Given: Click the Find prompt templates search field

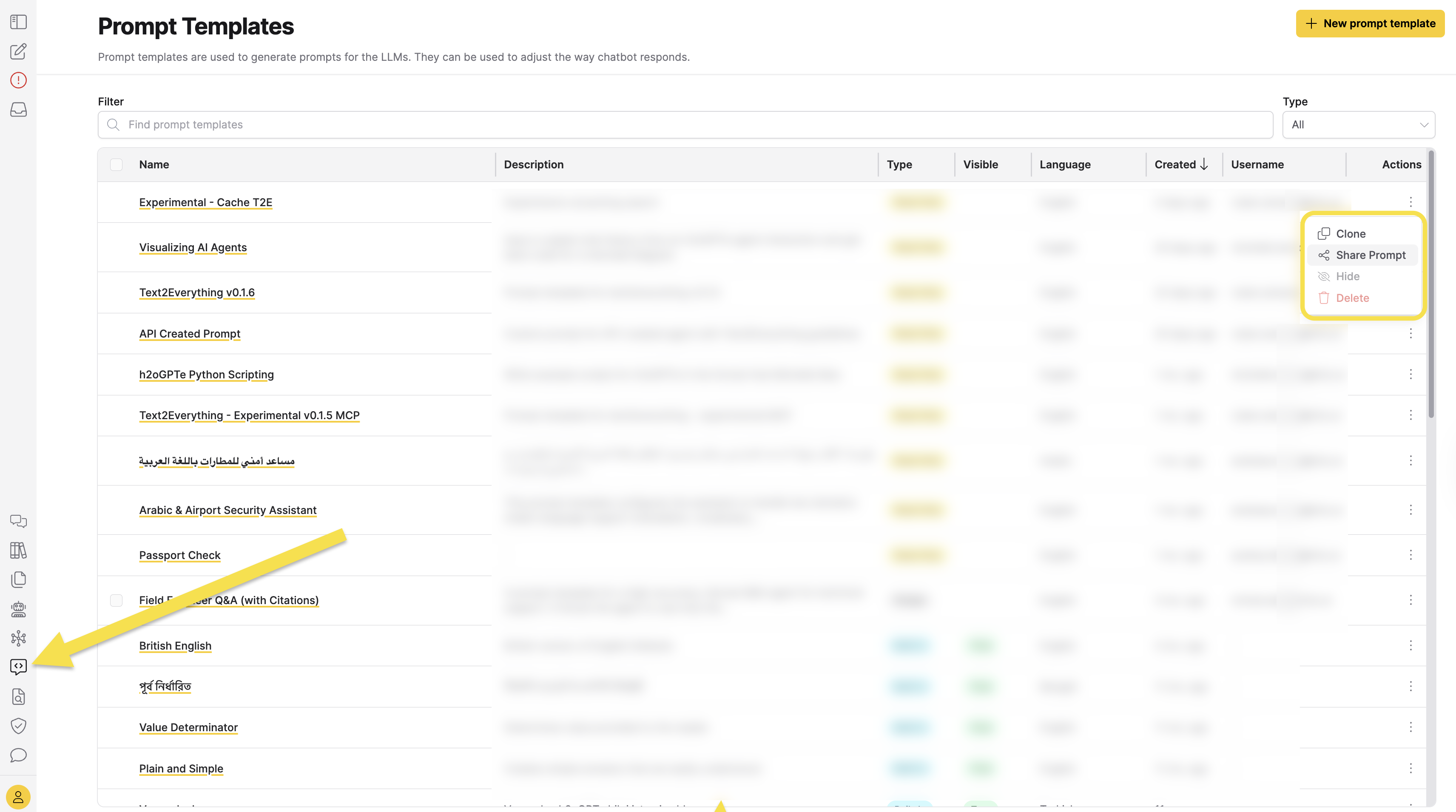Looking at the screenshot, I should [x=685, y=125].
